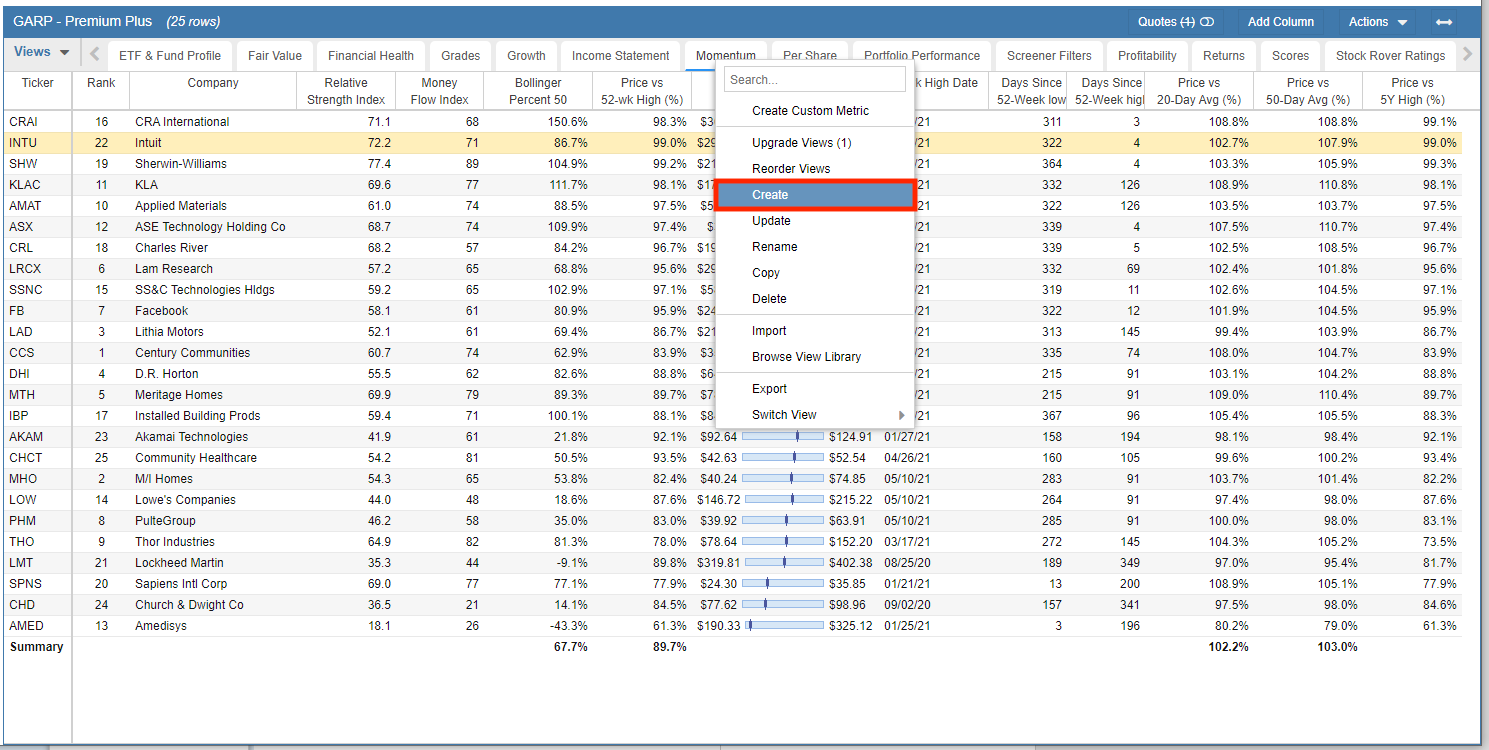Viewport: 1489px width, 750px height.
Task: Click Create in the context menu
Action: coord(815,195)
